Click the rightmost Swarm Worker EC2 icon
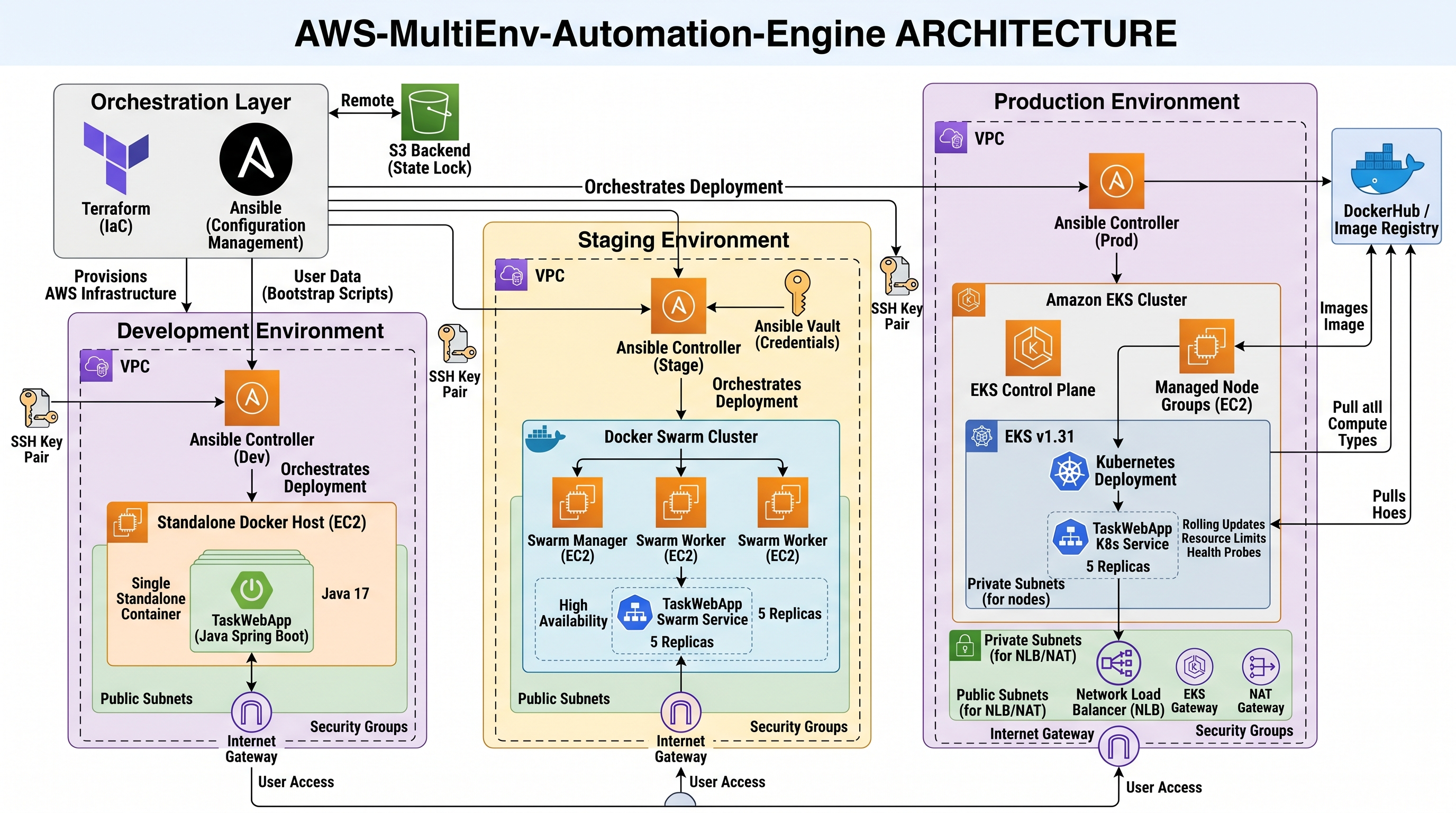The height and width of the screenshot is (813, 1456). [x=783, y=502]
